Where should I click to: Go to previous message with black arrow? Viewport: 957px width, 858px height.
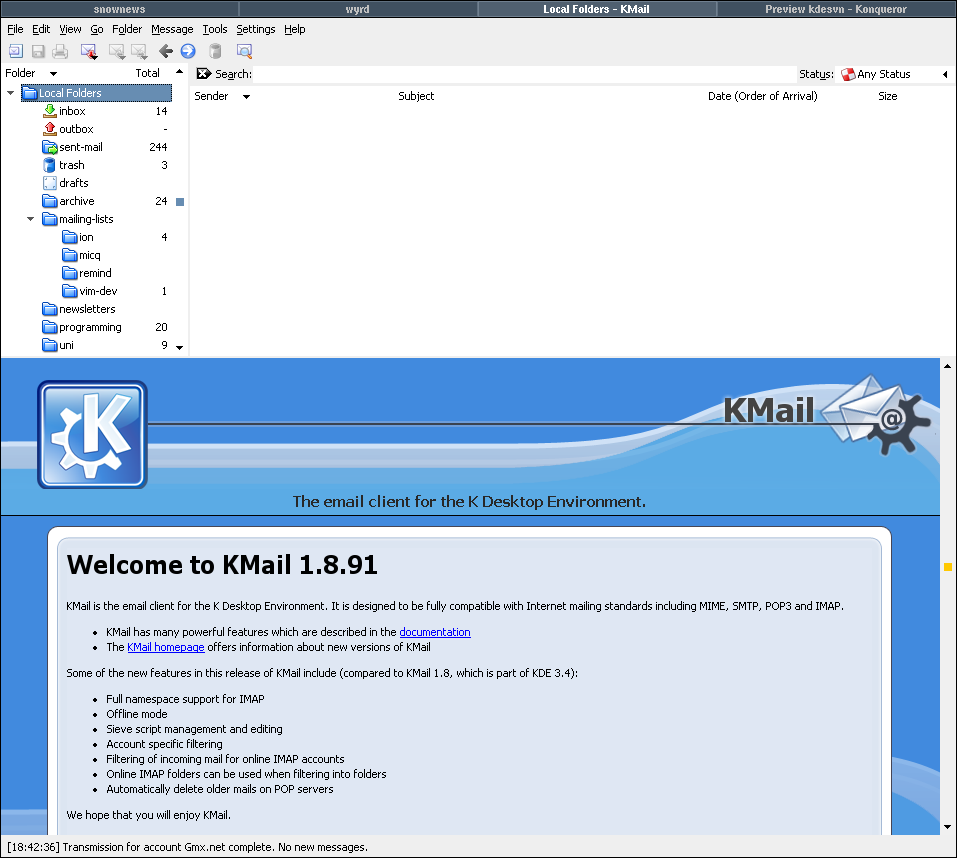pyautogui.click(x=165, y=51)
